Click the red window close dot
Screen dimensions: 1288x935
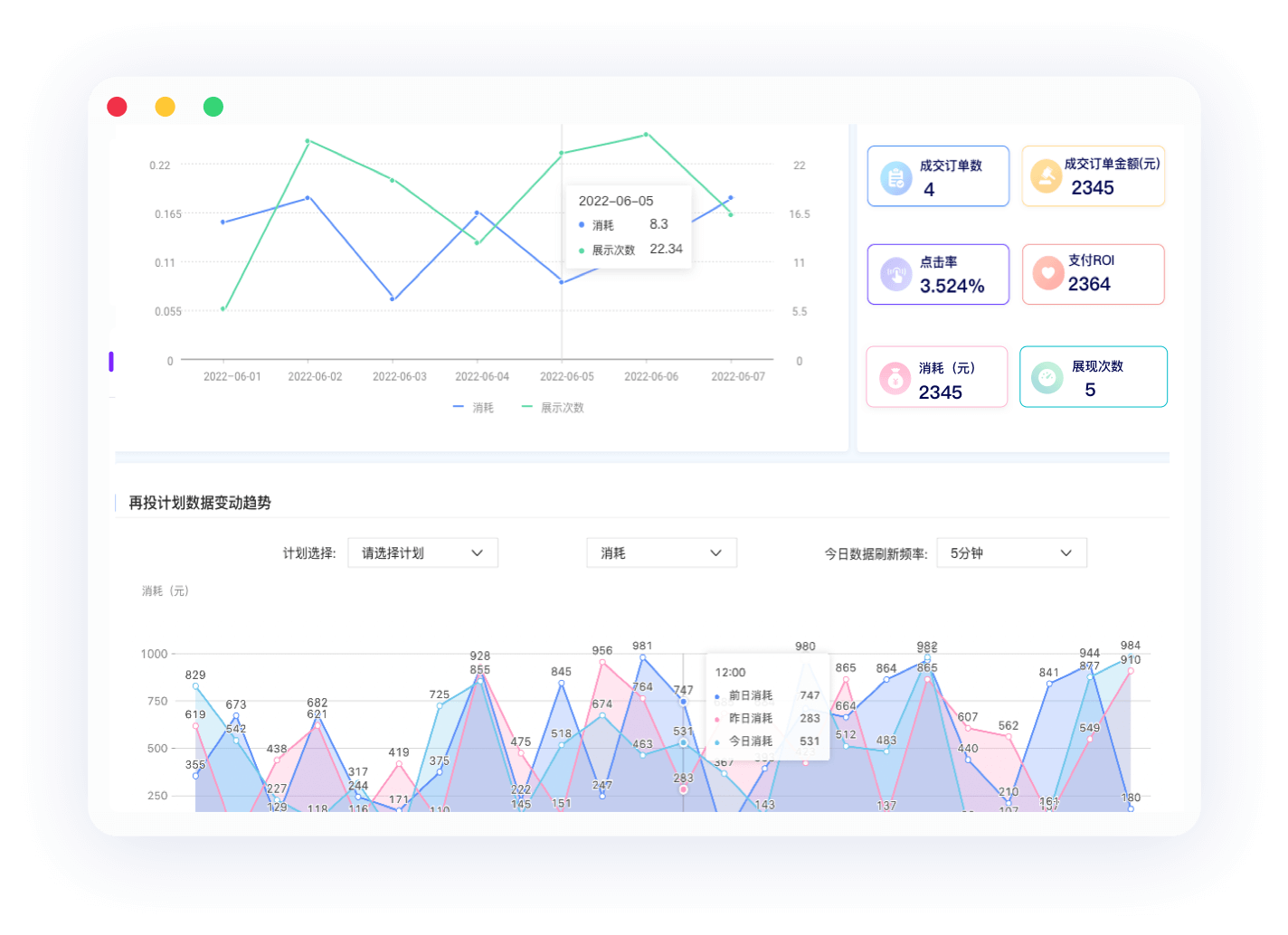[x=117, y=107]
